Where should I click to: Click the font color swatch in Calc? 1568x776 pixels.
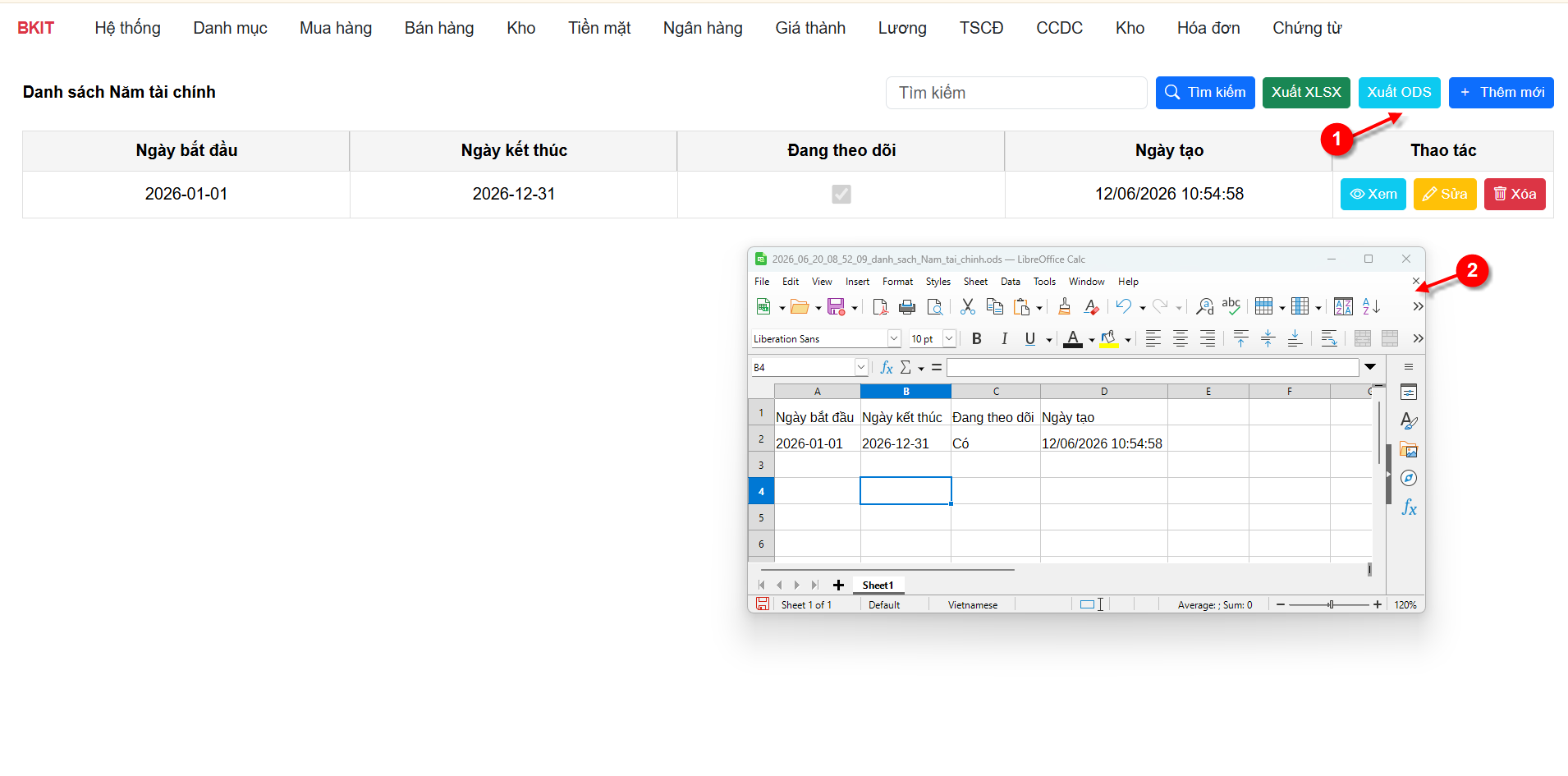click(x=1072, y=339)
